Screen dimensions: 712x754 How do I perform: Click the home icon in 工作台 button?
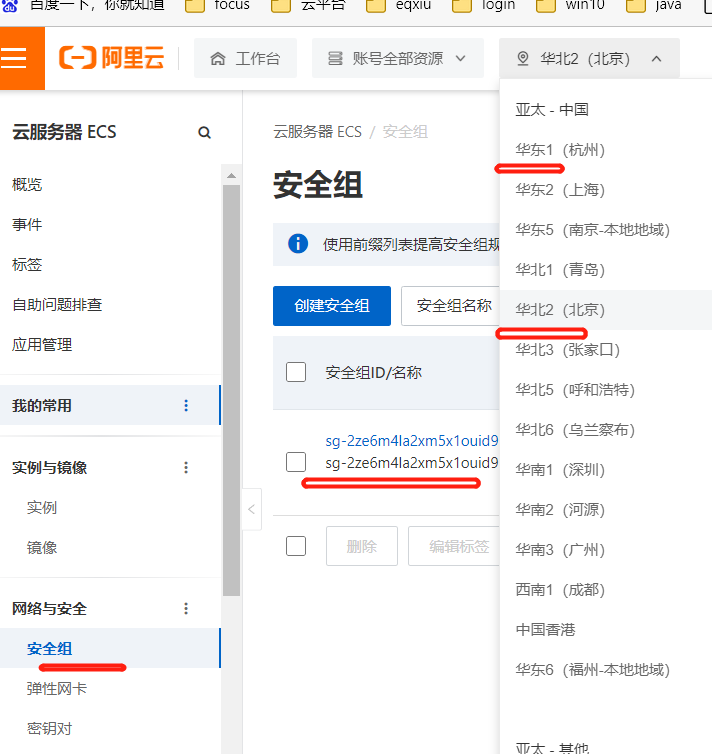pos(218,59)
